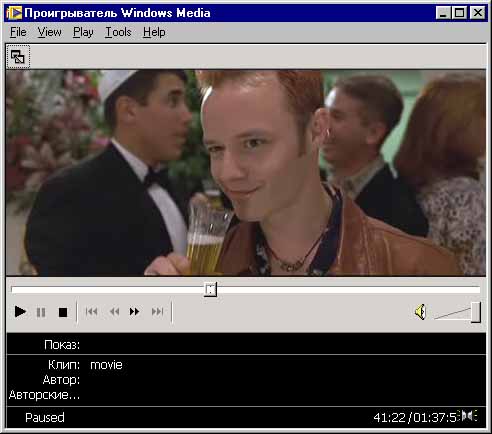Open the View menu
Image resolution: width=492 pixels, height=434 pixels.
click(49, 32)
